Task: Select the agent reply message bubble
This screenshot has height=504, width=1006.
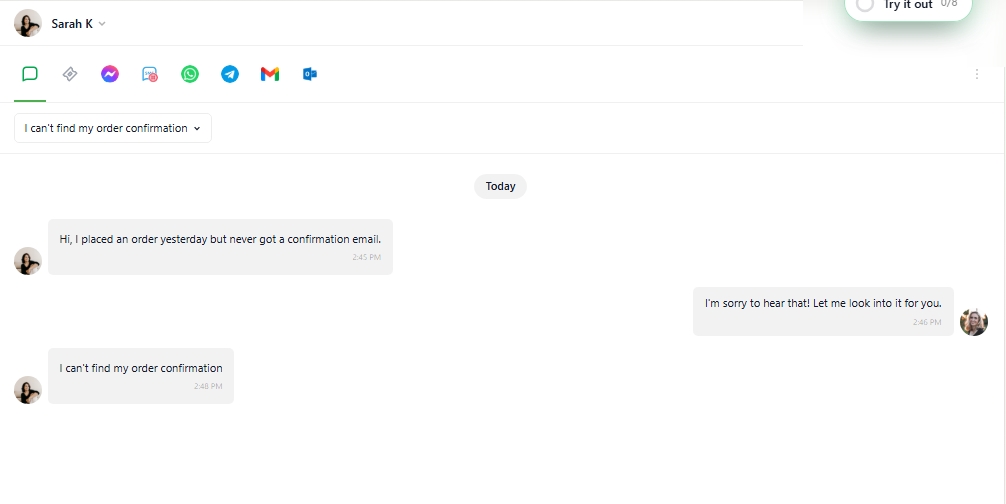Action: pyautogui.click(x=823, y=312)
